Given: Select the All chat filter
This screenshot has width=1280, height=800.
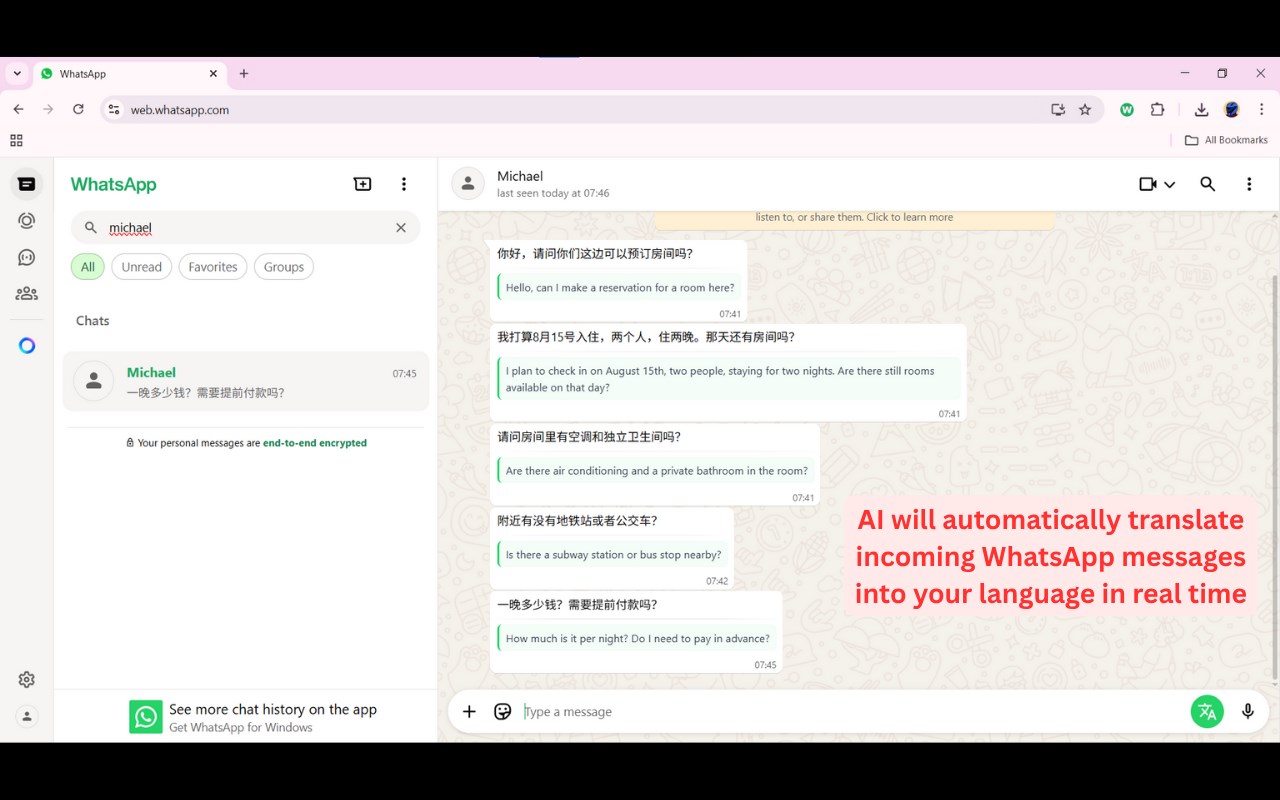Looking at the screenshot, I should coord(88,267).
